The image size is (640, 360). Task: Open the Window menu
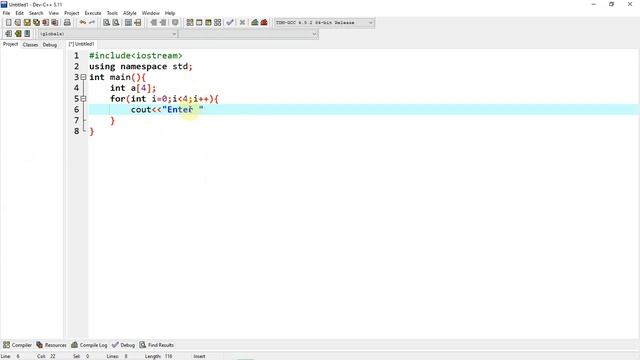[x=151, y=13]
